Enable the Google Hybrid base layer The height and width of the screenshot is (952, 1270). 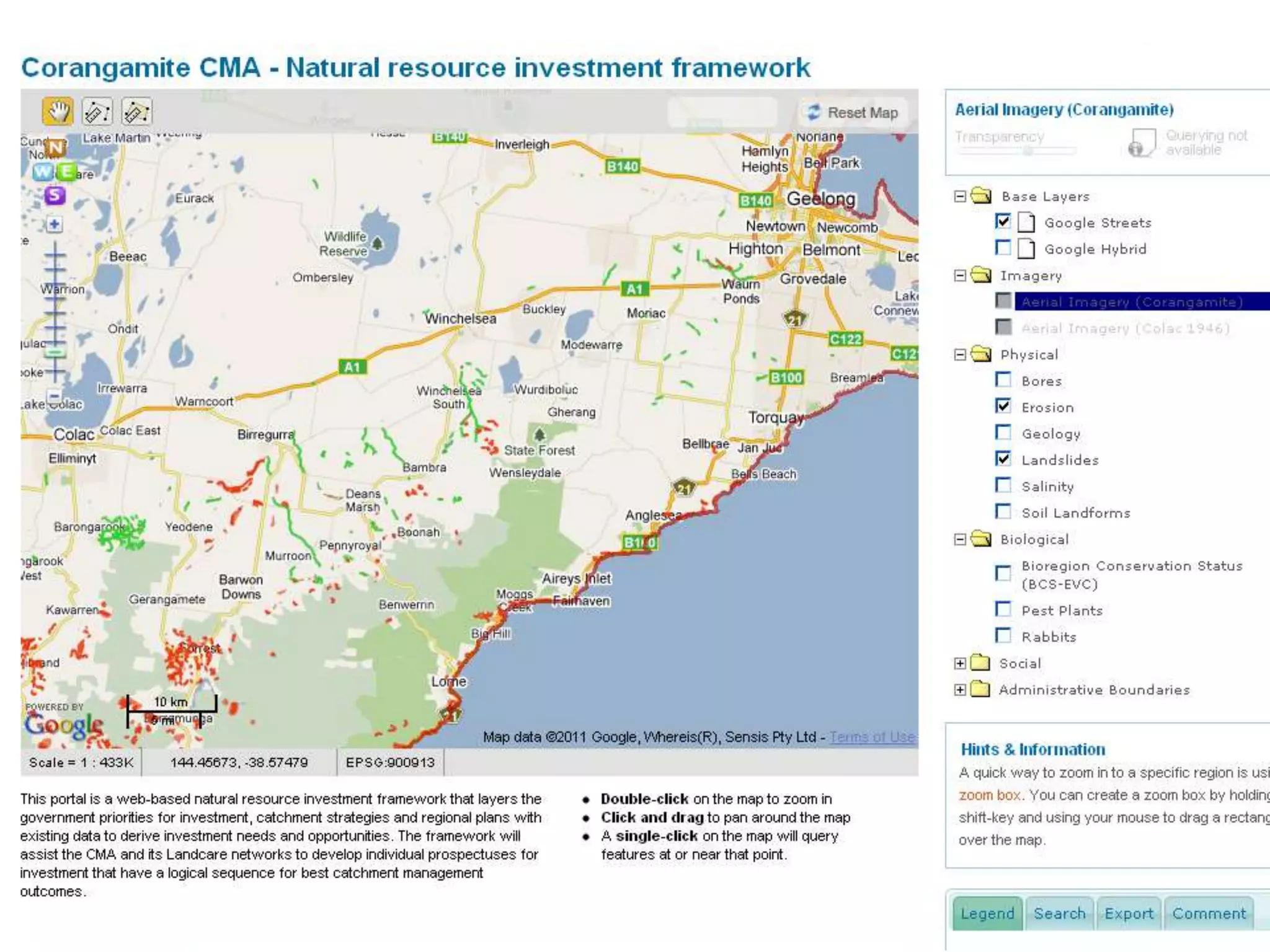[1003, 248]
